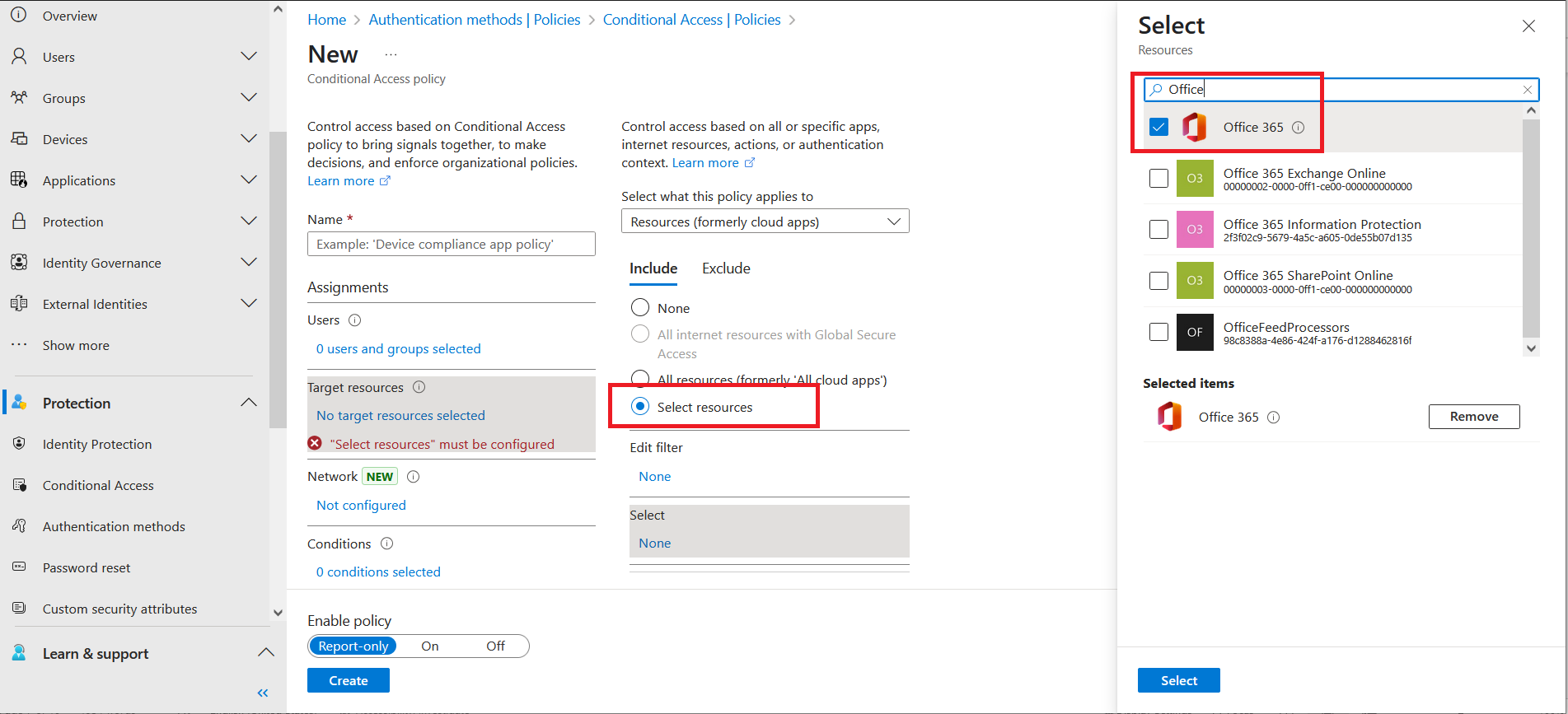Click Remove for Office 365 selected item
1568x714 pixels.
(1473, 417)
